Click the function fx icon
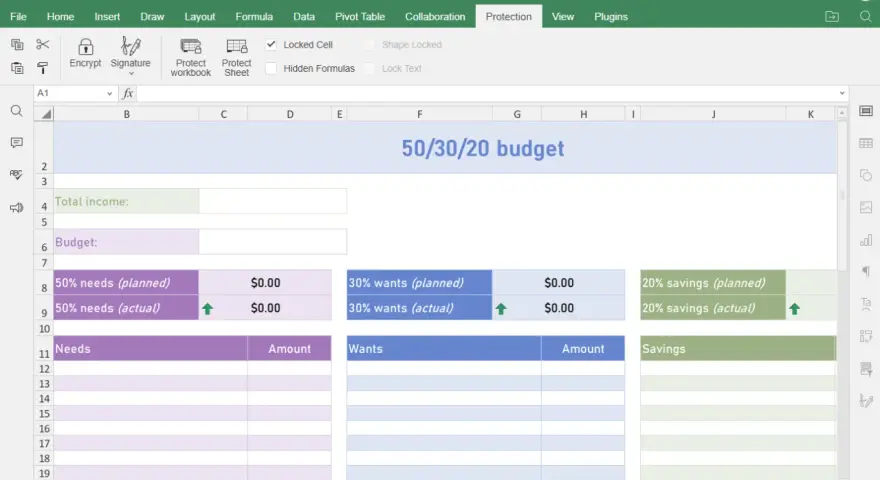The image size is (880, 480). 128,93
